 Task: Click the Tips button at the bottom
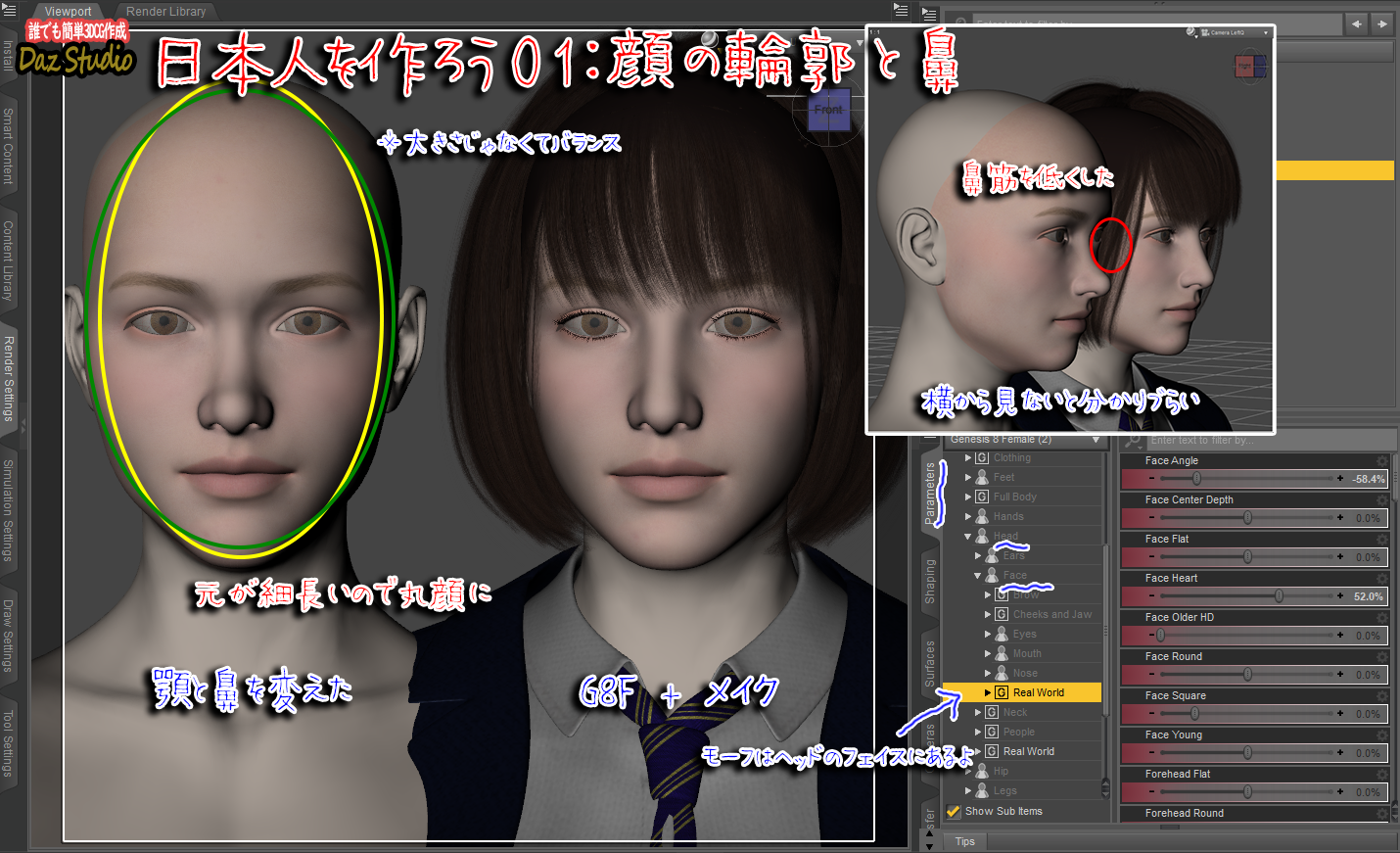pos(964,840)
